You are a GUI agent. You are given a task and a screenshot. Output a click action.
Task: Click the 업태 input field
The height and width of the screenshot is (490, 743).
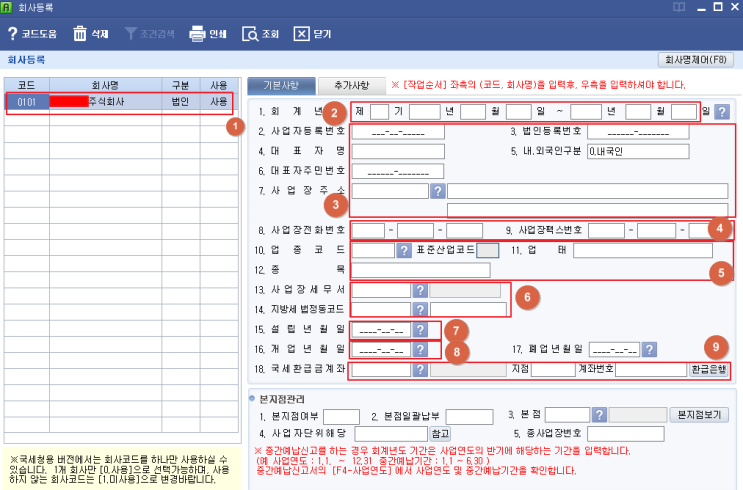pos(643,250)
